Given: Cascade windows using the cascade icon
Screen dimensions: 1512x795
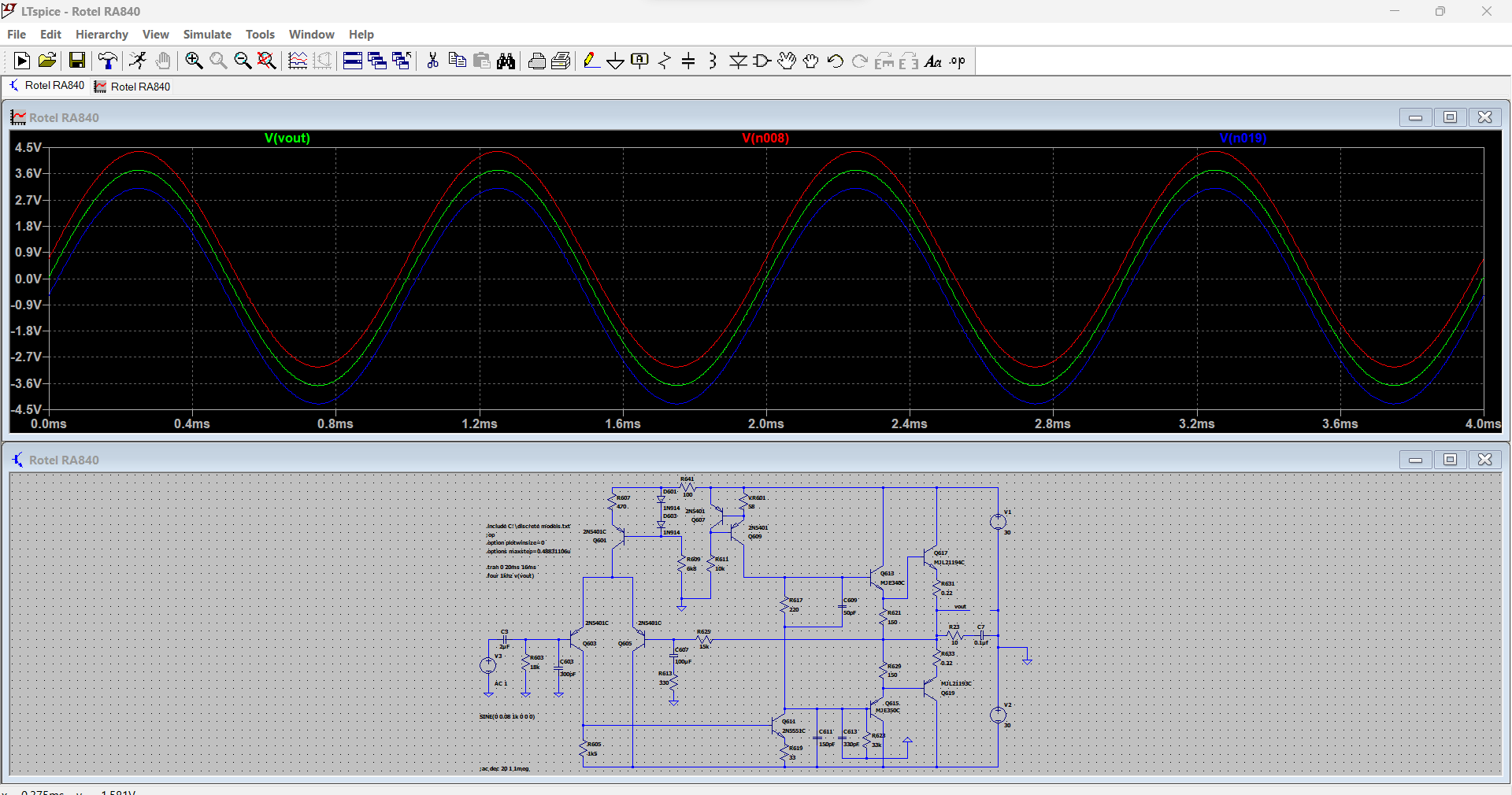Looking at the screenshot, I should [x=377, y=61].
